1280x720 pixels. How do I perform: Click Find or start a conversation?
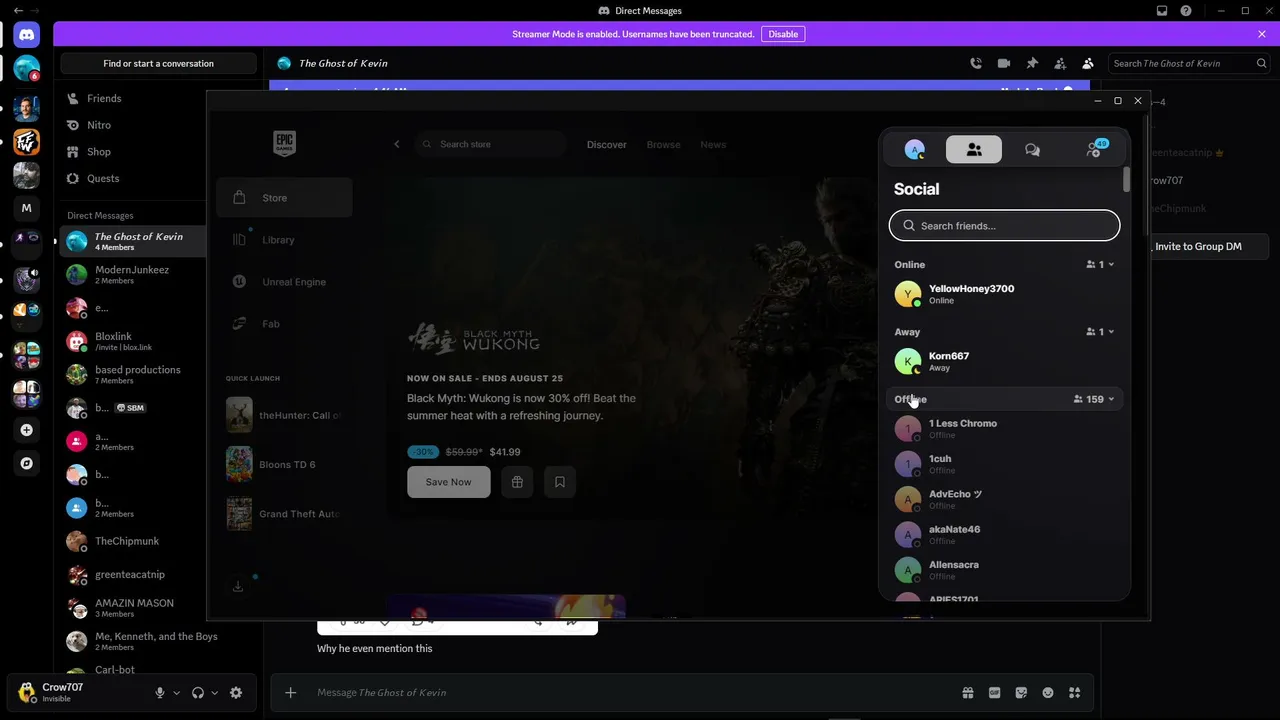pos(158,64)
